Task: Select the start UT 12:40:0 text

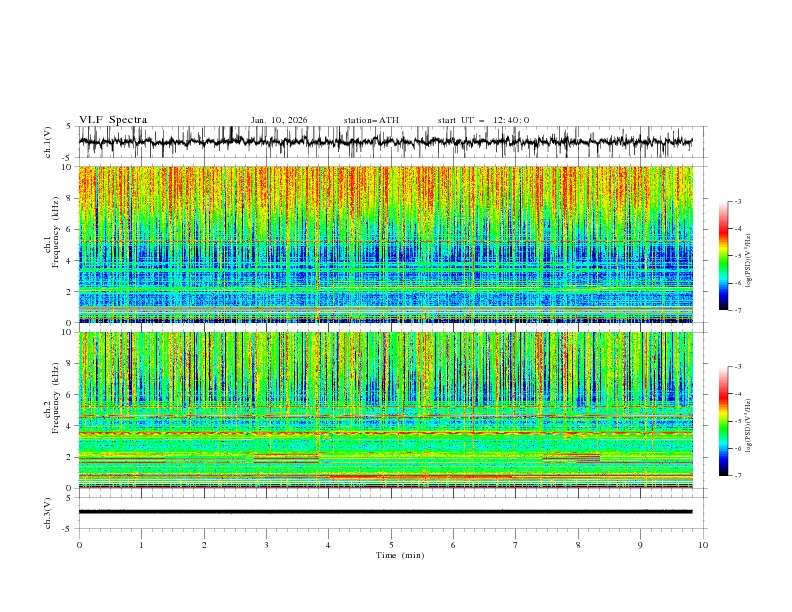Action: 483,120
